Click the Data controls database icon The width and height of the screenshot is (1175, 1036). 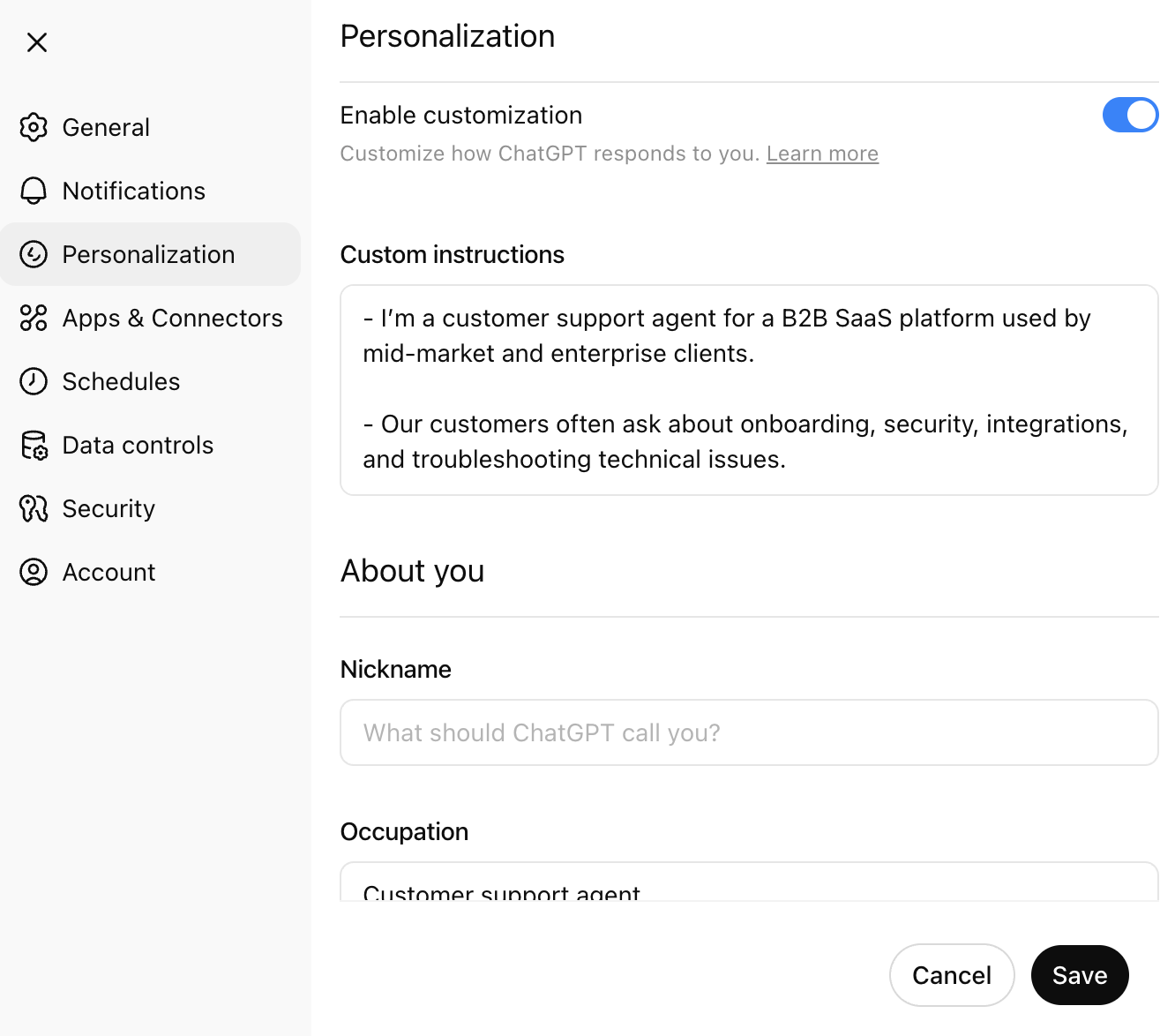[34, 445]
